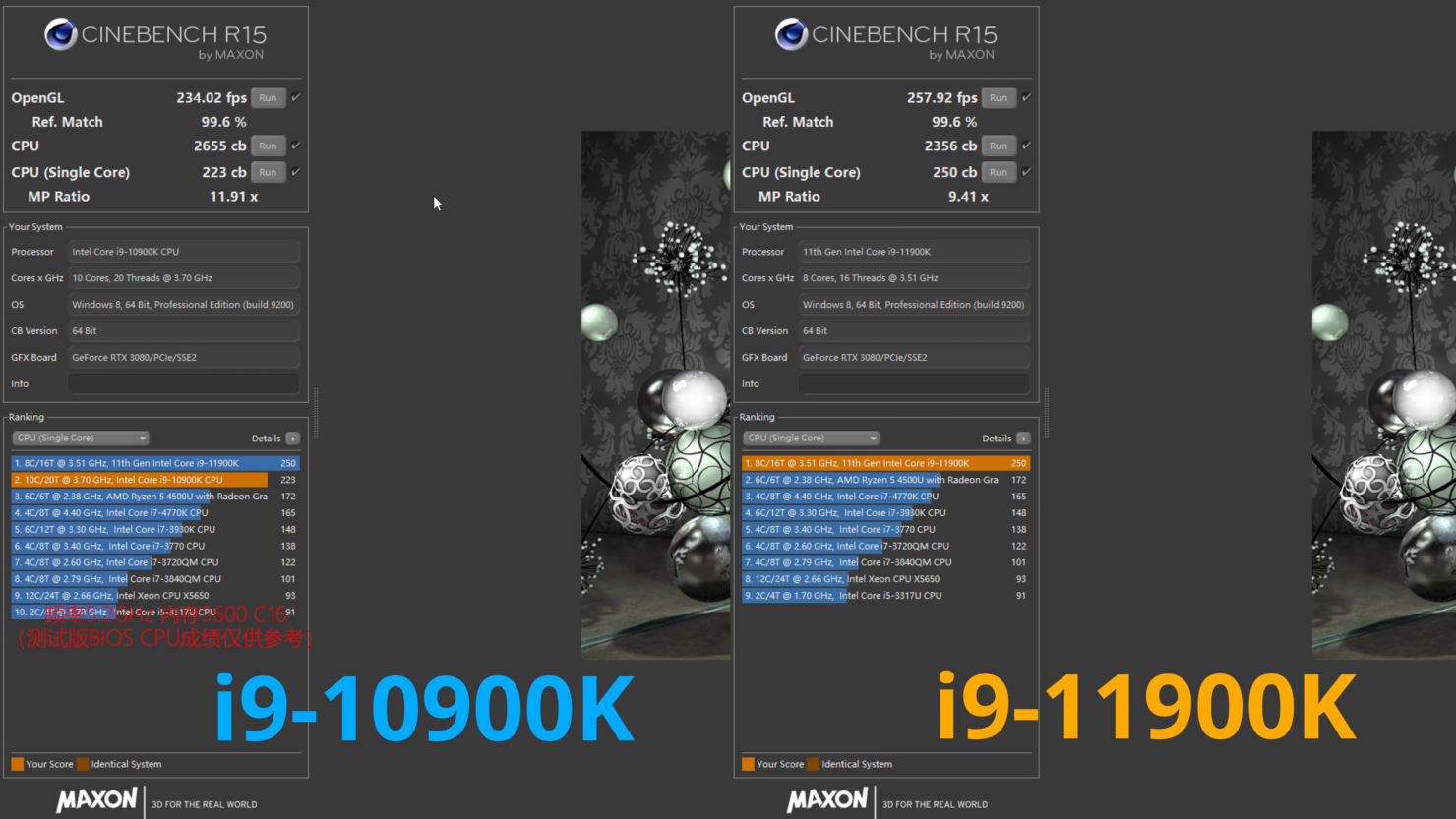Click Your Score orange swatch in i9-11900K window
Viewport: 1456px width, 819px height.
749,764
